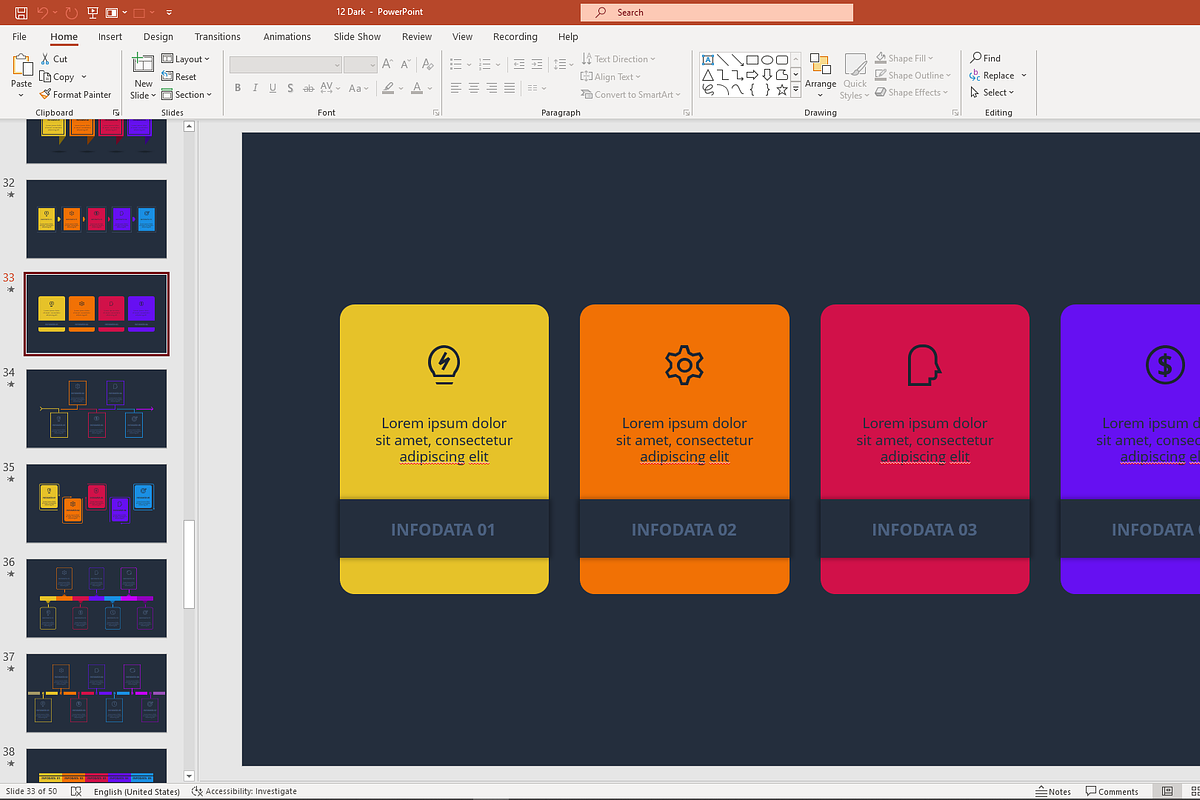Open the font size combo box

click(x=360, y=64)
